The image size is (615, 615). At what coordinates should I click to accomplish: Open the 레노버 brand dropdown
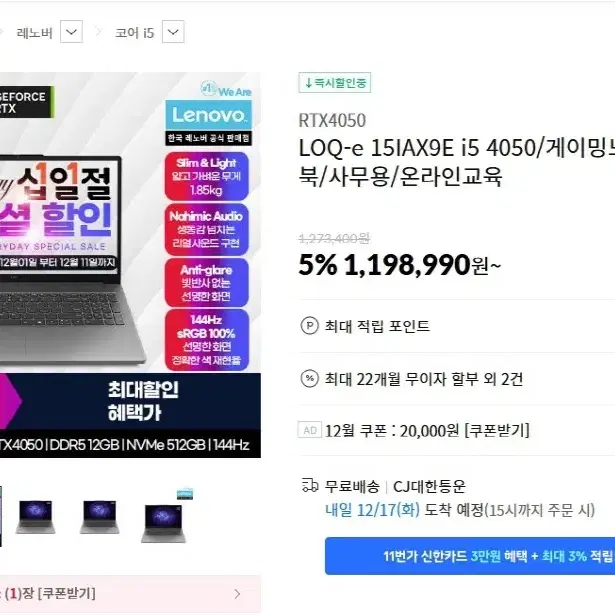71,32
